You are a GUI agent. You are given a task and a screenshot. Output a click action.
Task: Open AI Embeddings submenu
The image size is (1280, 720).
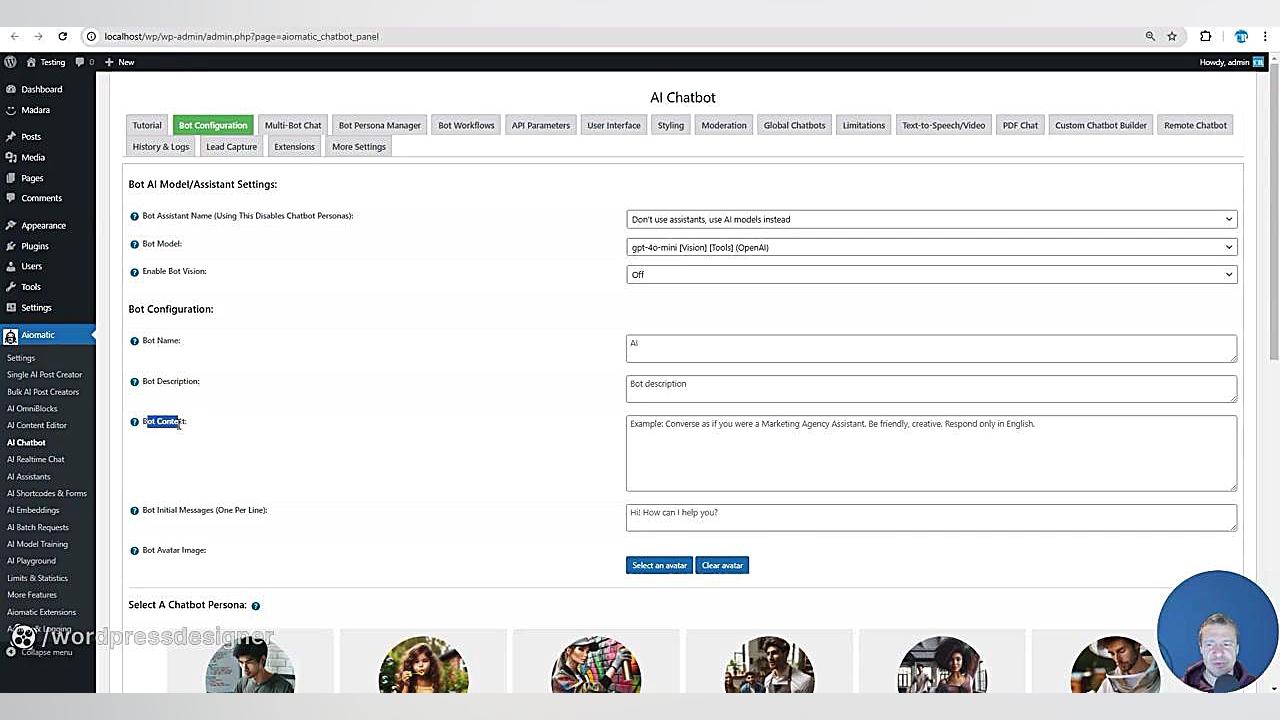tap(33, 510)
